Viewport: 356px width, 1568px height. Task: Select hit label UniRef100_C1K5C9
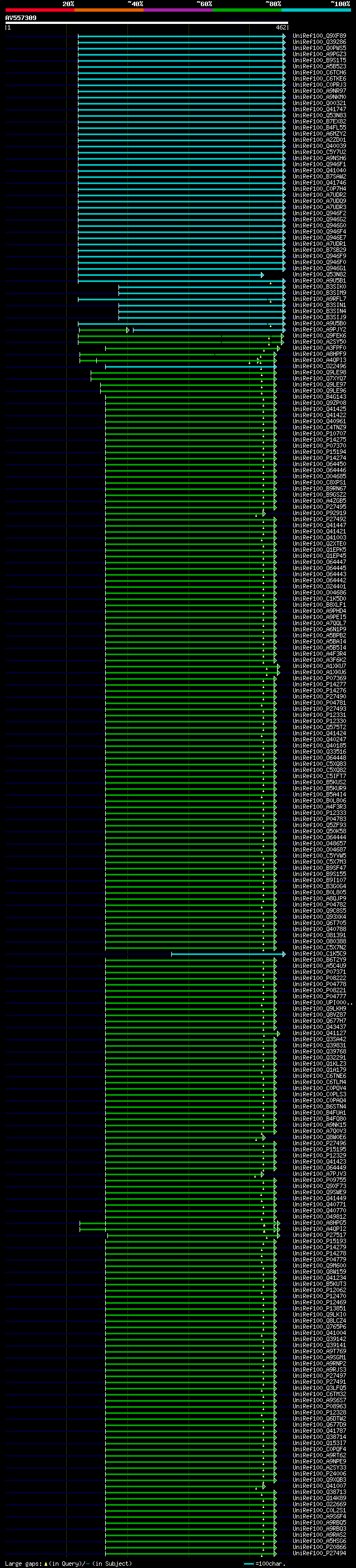pyautogui.click(x=319, y=954)
